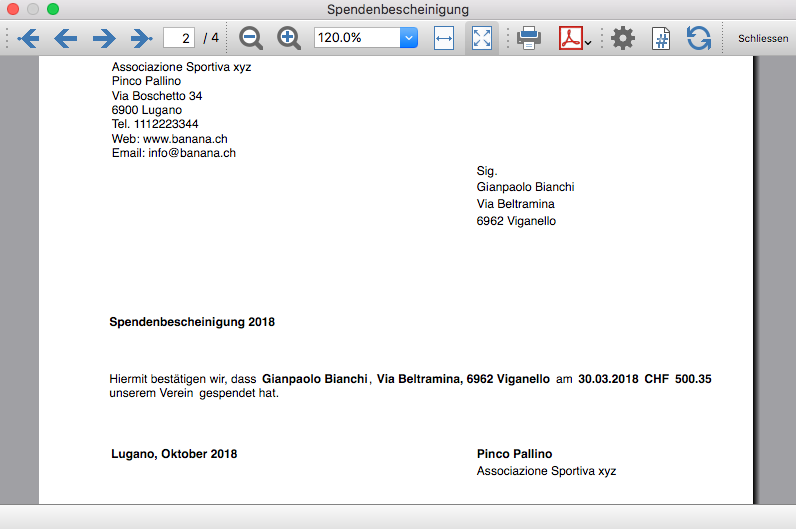
Task: Click the red close window button
Action: tap(13, 9)
